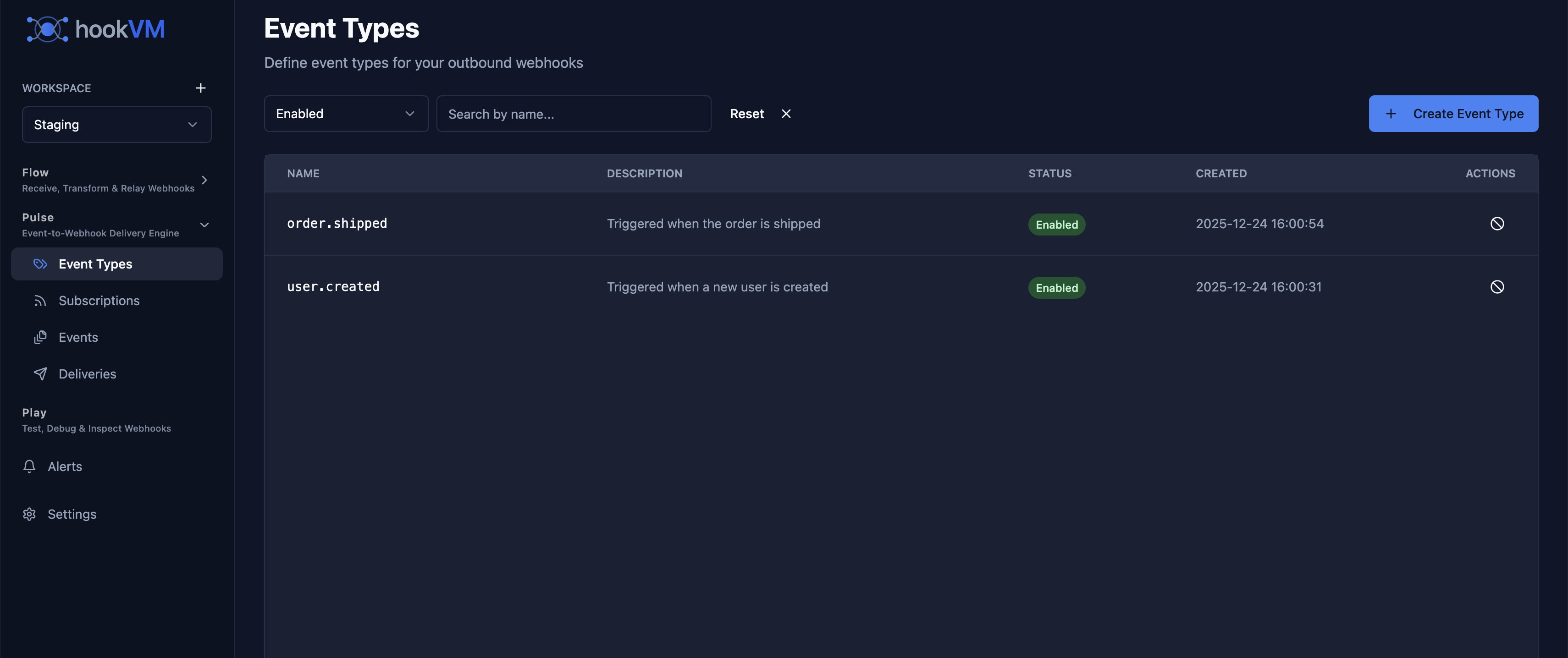Click the clear filter X icon
The image size is (1568, 658).
pyautogui.click(x=786, y=114)
